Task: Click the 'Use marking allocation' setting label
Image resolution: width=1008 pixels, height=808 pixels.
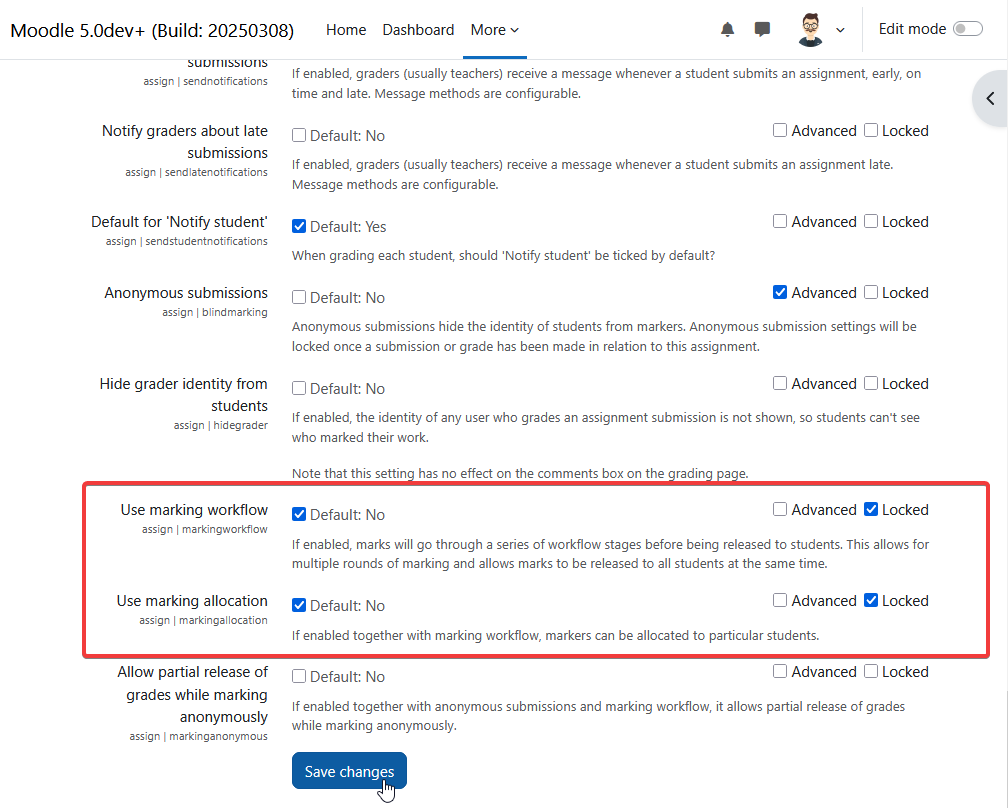Action: [192, 601]
